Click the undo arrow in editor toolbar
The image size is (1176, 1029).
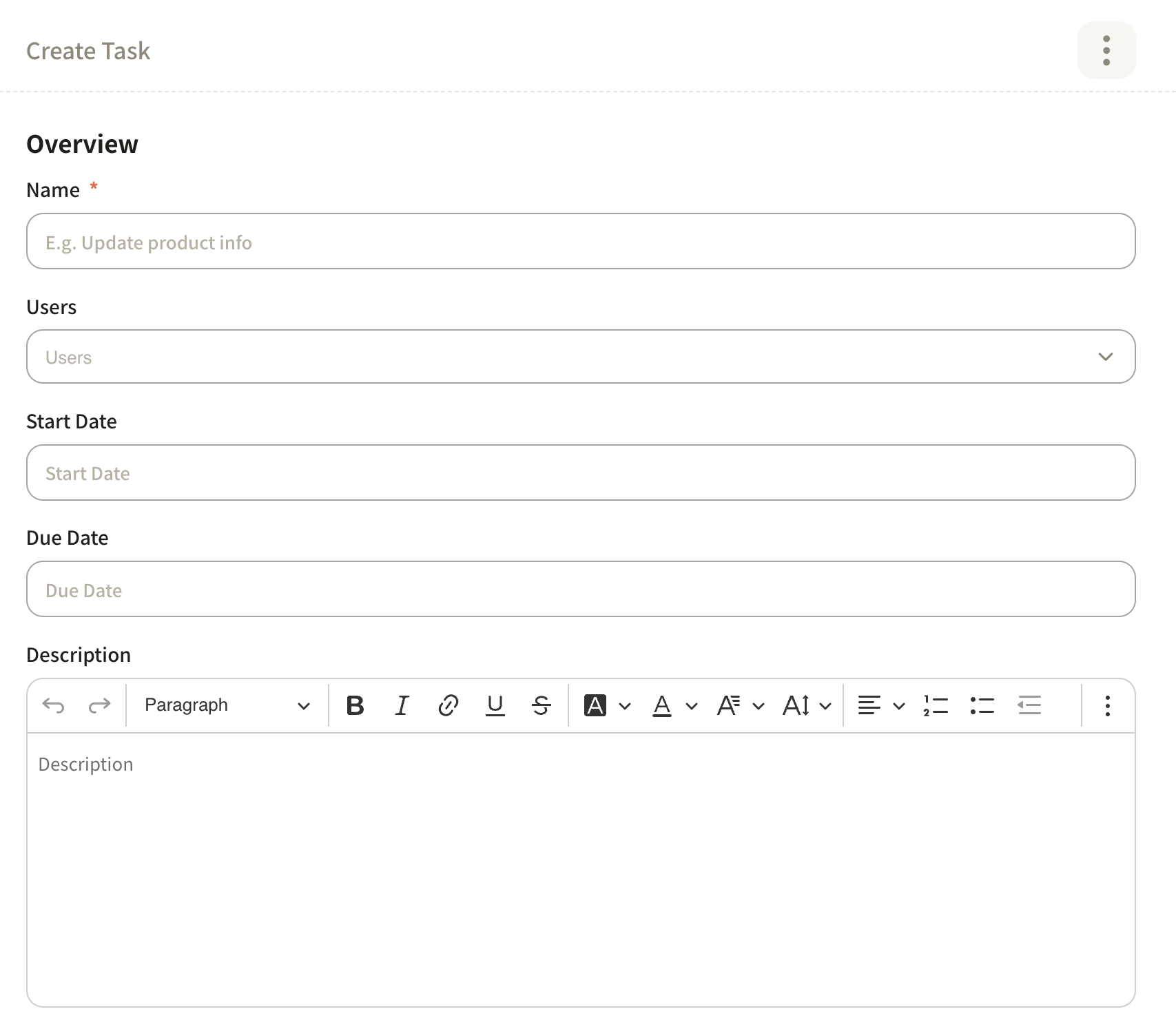[x=53, y=705]
